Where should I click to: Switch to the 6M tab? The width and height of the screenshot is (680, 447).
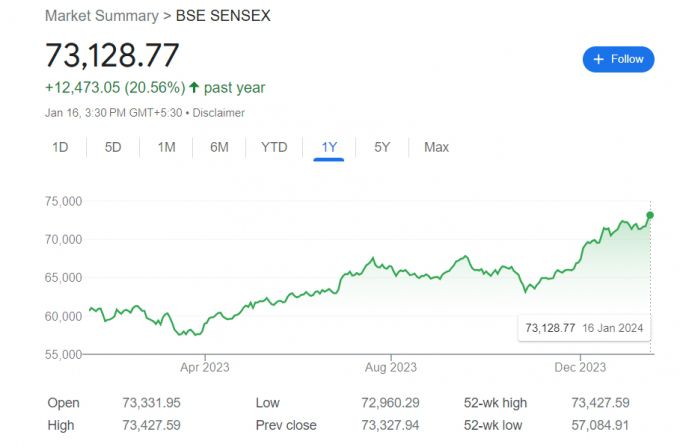pyautogui.click(x=219, y=147)
